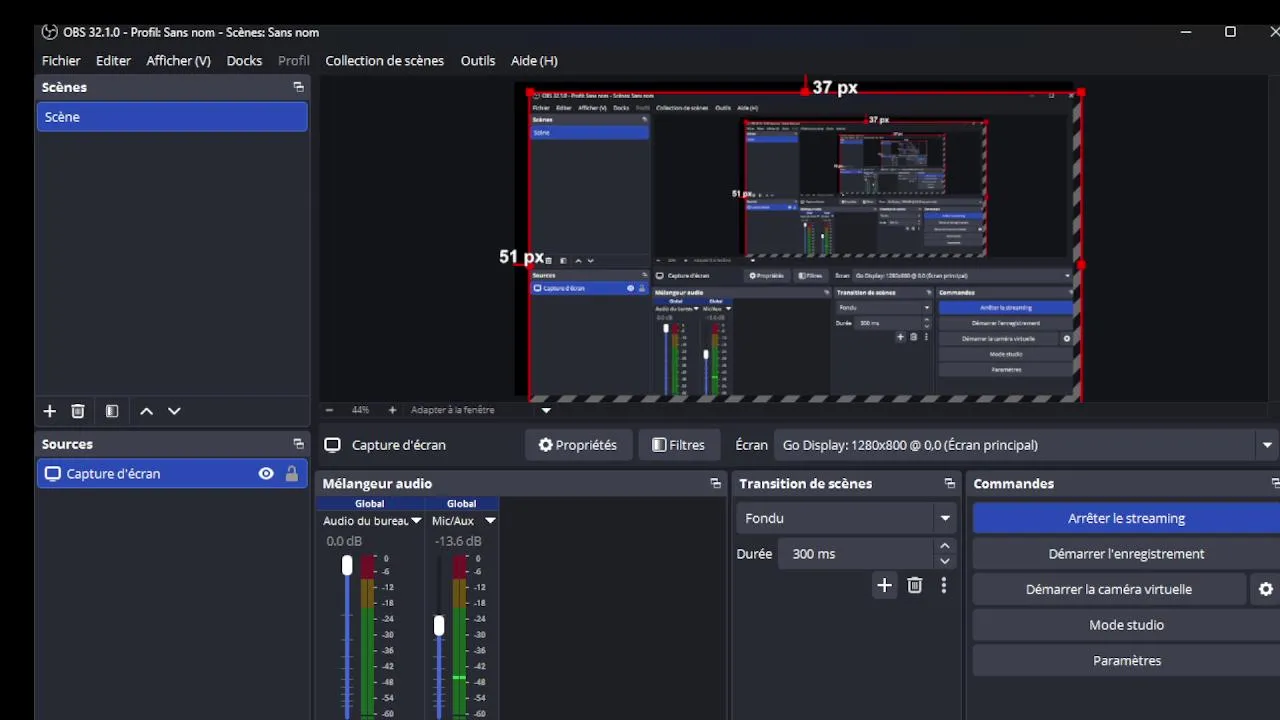1280x720 pixels.
Task: Toggle lock on Capture d'écran source
Action: click(292, 474)
